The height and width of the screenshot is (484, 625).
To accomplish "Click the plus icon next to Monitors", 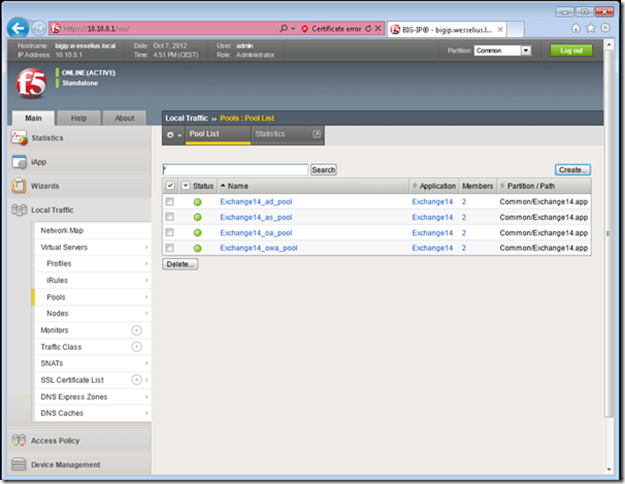I will 137,330.
